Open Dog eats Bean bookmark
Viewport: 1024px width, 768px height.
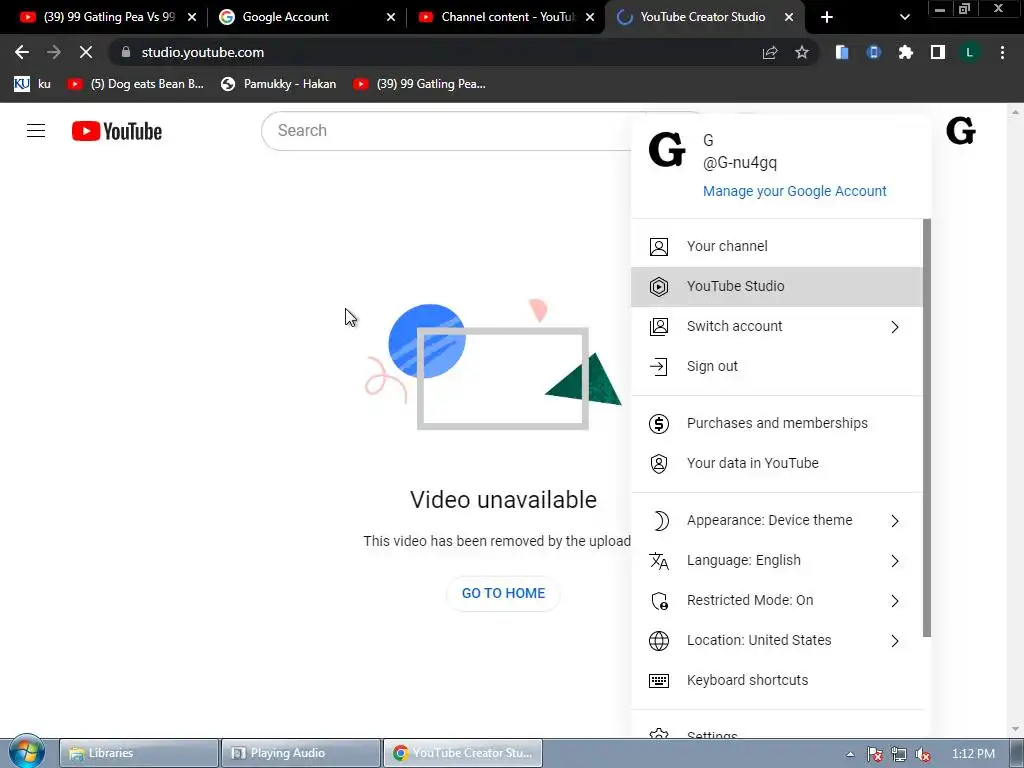[136, 84]
